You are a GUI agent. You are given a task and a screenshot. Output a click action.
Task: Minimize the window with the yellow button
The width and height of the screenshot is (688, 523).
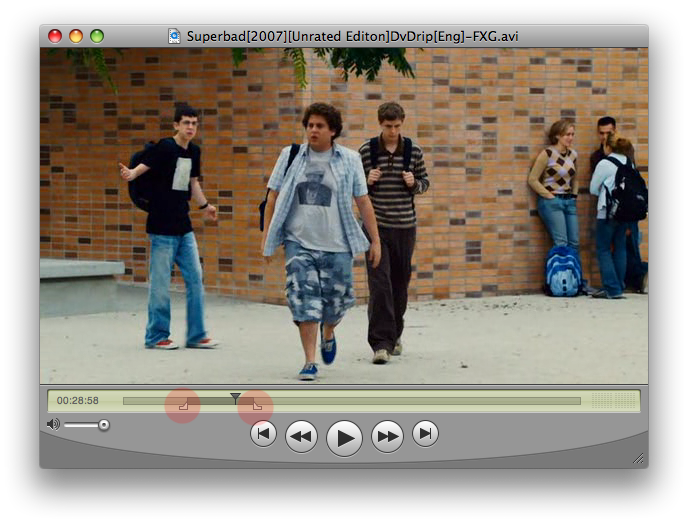76,36
